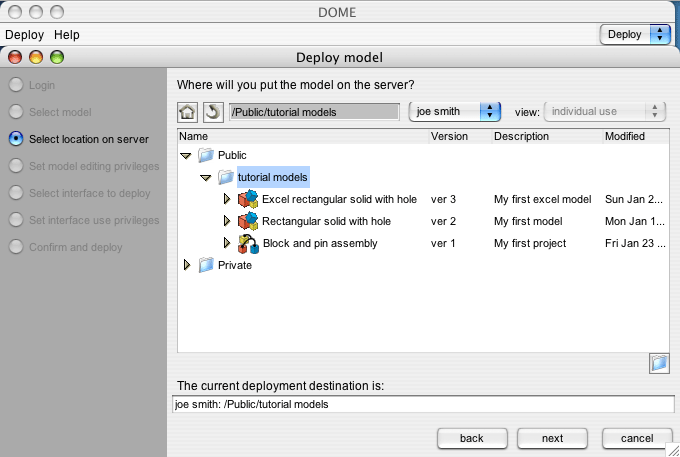Click the 'ver 1' version cell

(443, 243)
